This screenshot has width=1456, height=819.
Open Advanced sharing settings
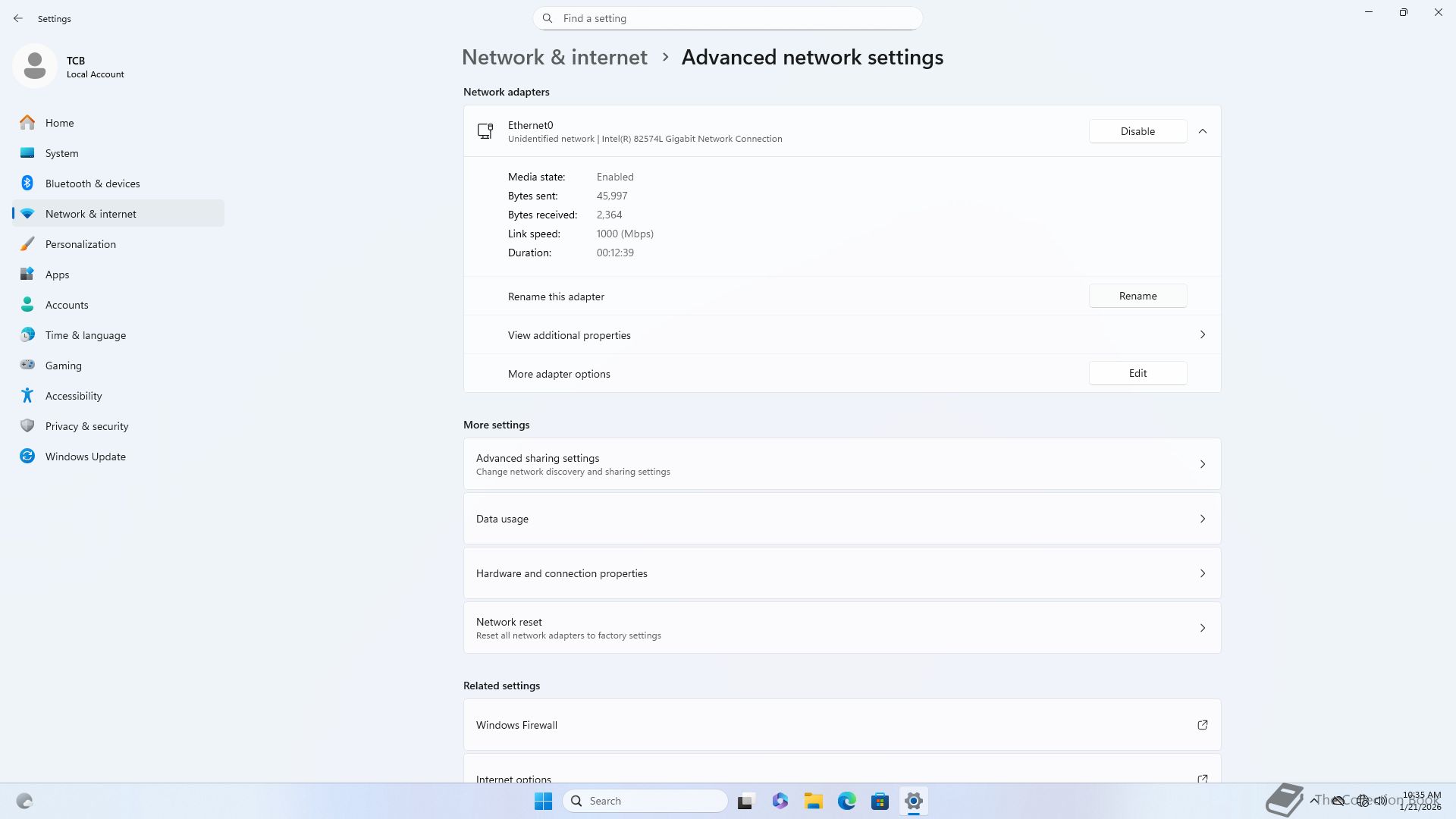pos(842,464)
